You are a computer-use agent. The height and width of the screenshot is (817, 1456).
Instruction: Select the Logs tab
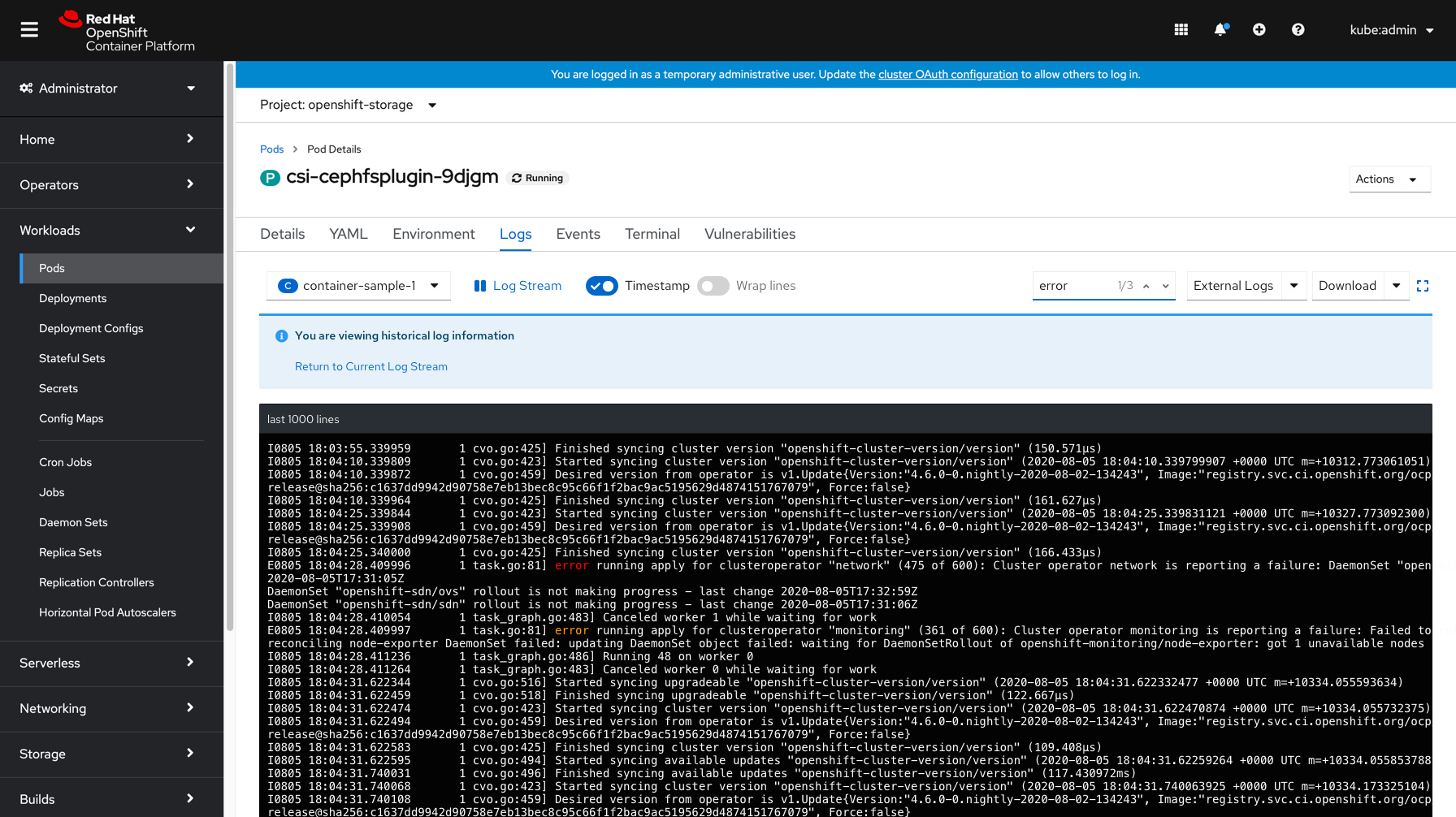pos(516,234)
